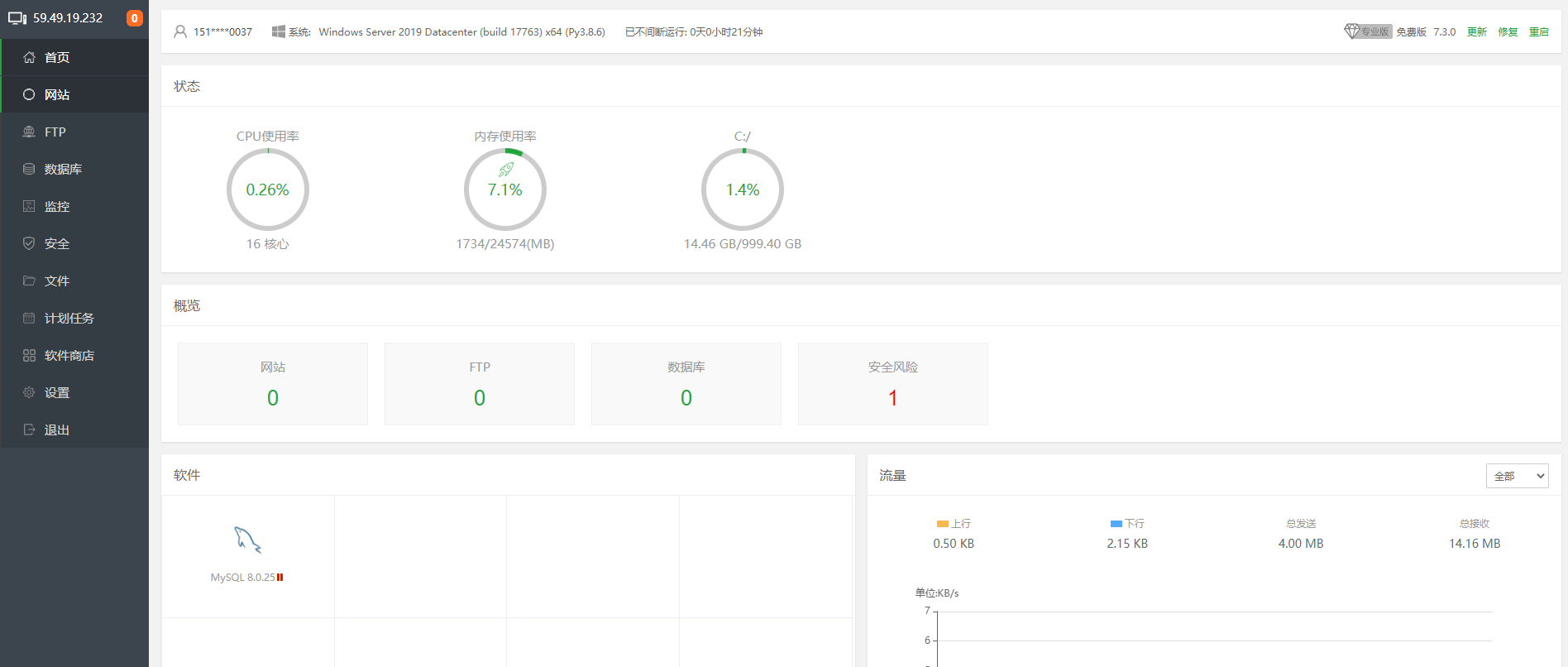Viewport: 1568px width, 667px height.
Task: Click the 重启 restart link
Action: point(1539,32)
